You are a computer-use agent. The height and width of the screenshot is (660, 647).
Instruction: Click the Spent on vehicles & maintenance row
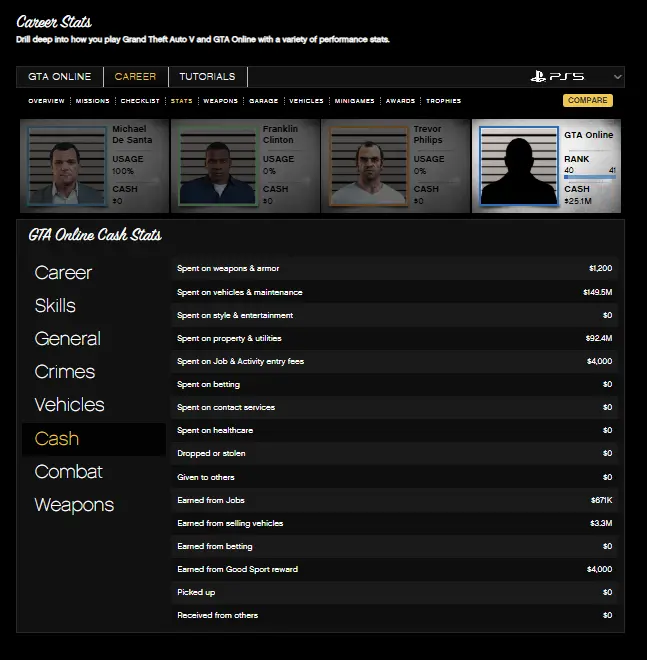coord(394,292)
